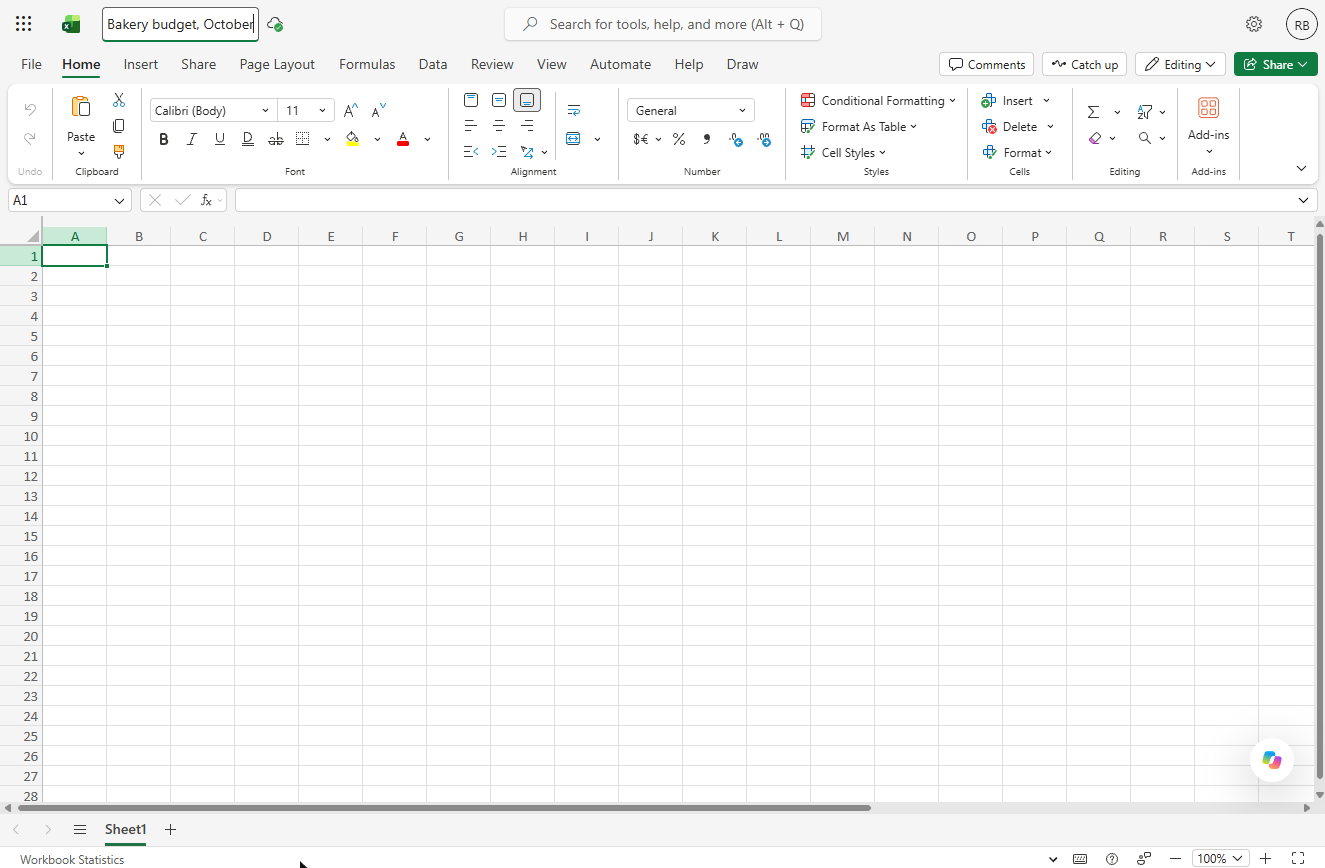Open the font name Calibri dropdown
This screenshot has width=1325, height=868.
tap(265, 111)
